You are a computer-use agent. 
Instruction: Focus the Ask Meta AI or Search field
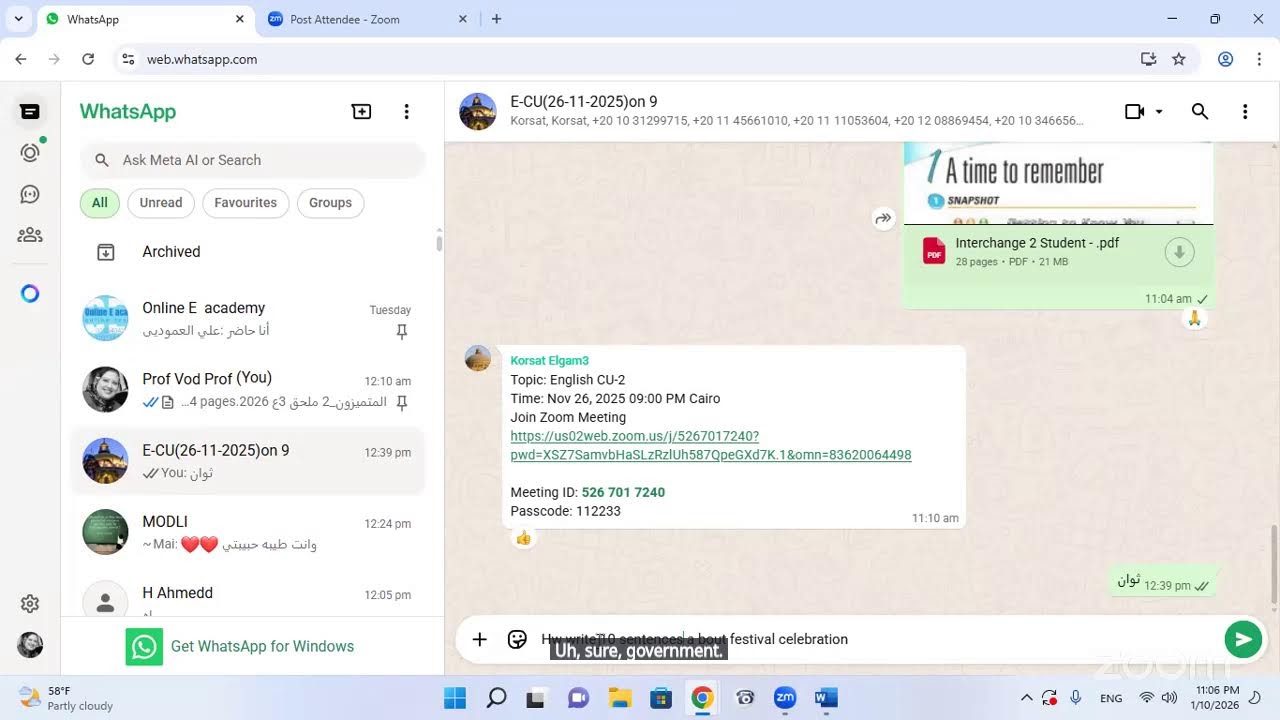point(253,160)
